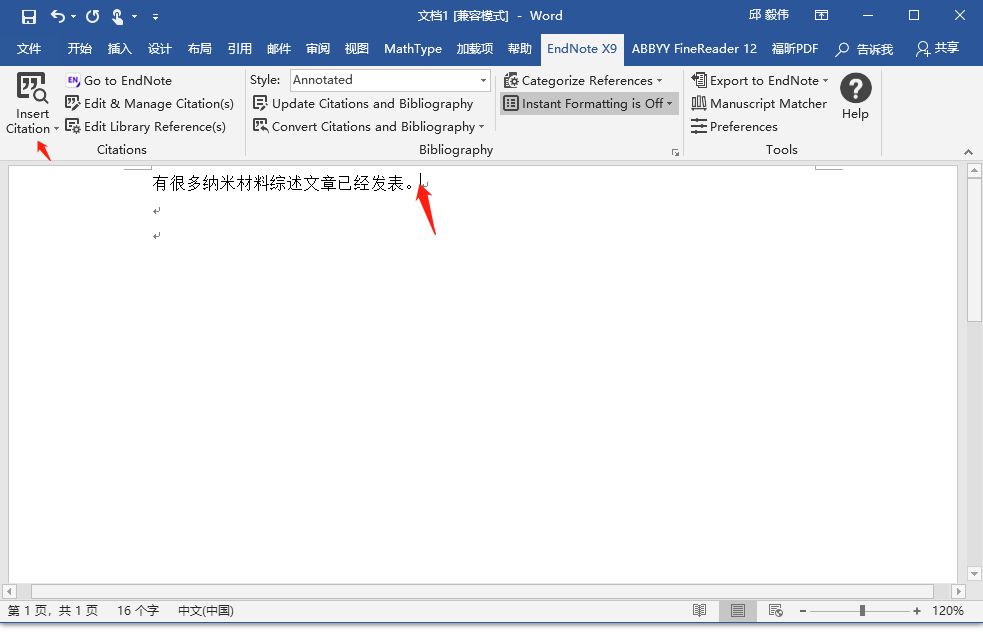
Task: Switch to Read Mode view
Action: (700, 610)
